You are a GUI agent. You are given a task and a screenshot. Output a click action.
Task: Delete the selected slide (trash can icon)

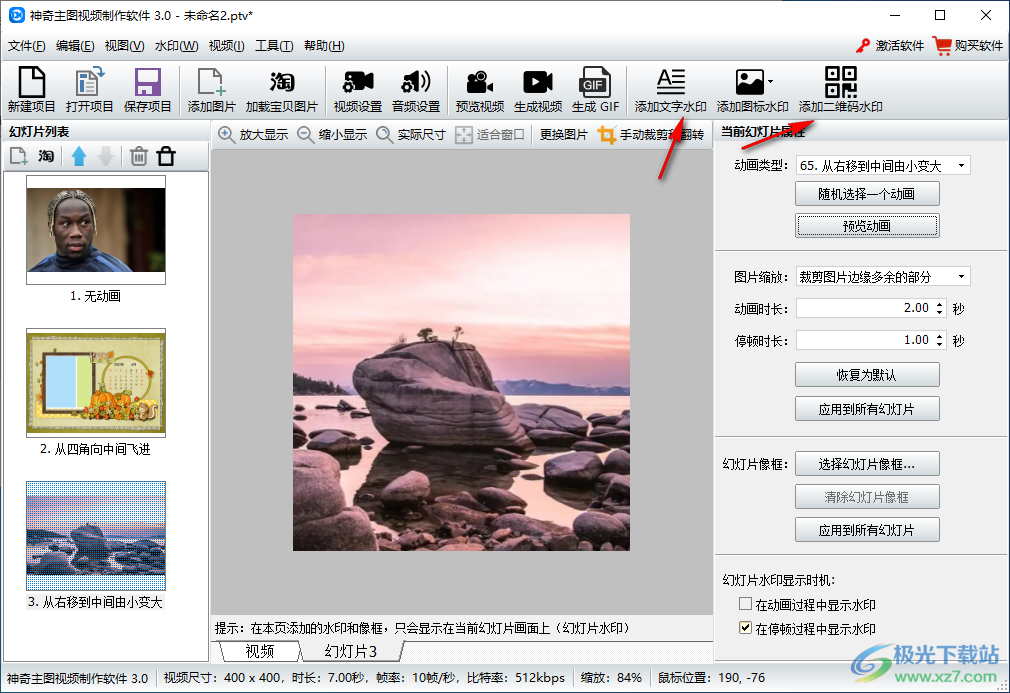pos(138,156)
